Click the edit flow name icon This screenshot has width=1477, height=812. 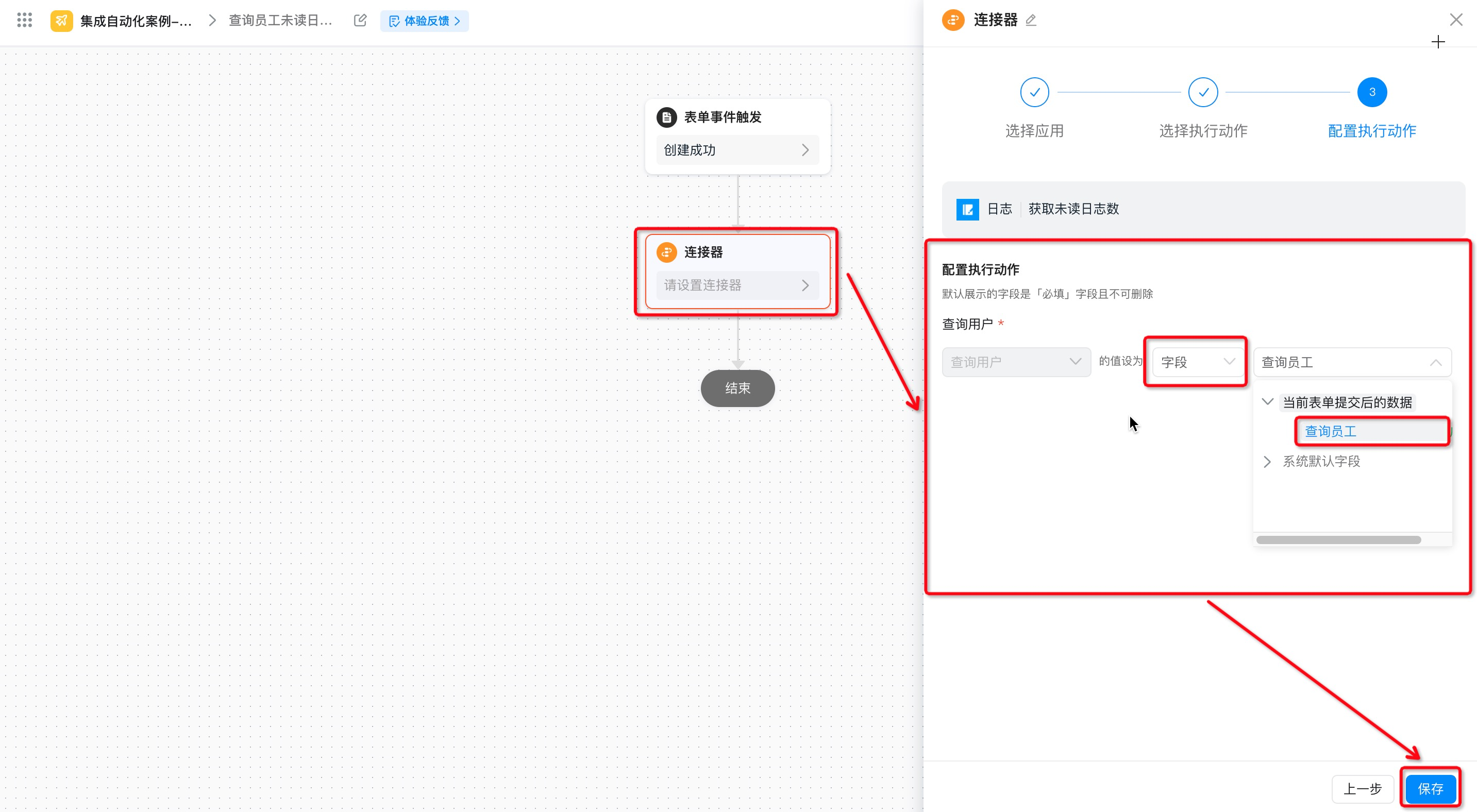tap(360, 21)
